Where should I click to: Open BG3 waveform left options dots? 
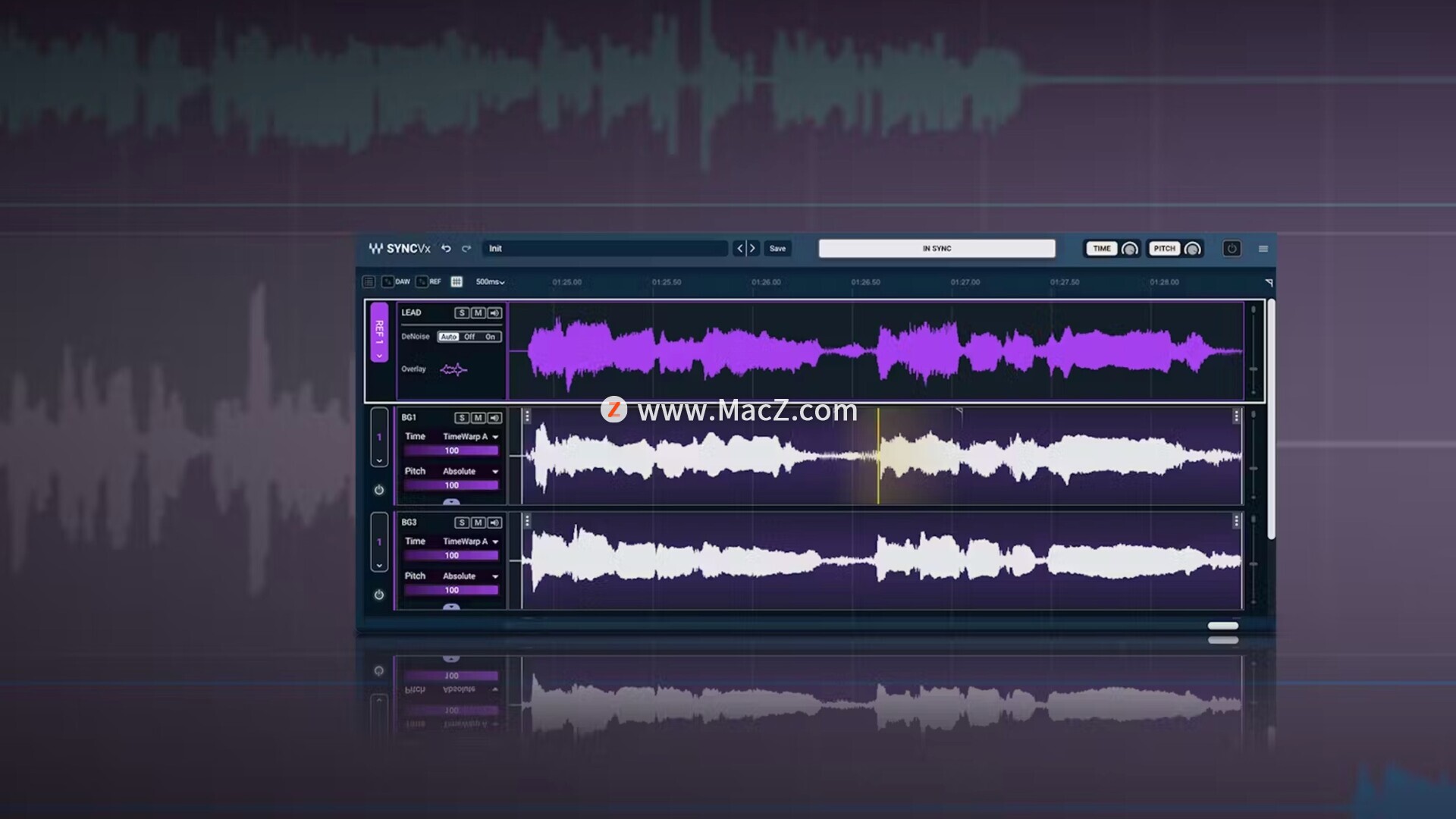coord(527,520)
